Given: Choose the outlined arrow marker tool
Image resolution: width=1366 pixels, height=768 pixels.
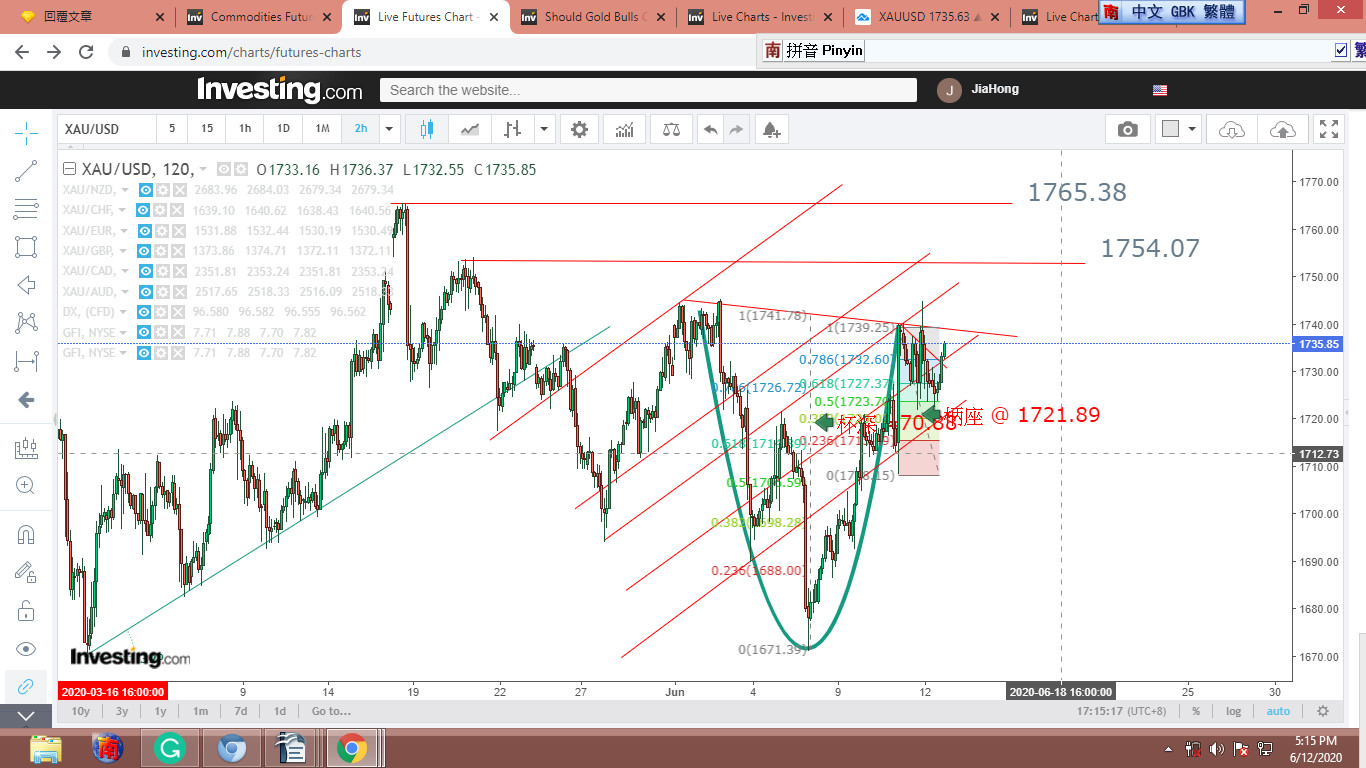Looking at the screenshot, I should click(26, 285).
